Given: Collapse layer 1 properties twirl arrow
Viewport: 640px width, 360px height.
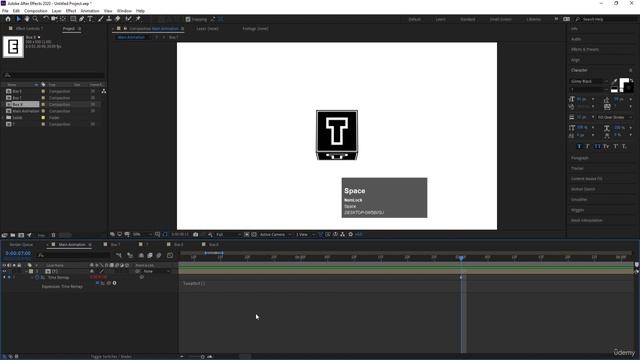Looking at the screenshot, I should pos(26,271).
